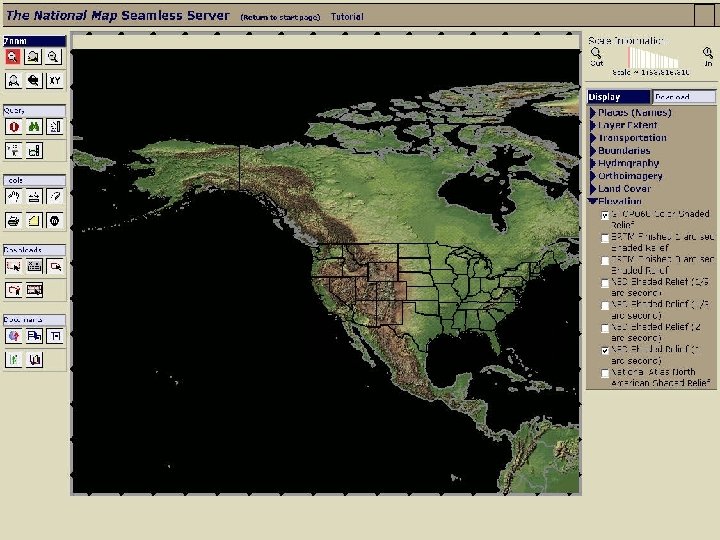The height and width of the screenshot is (540, 720).
Task: Select the define rectangle download tool
Action: point(13,266)
